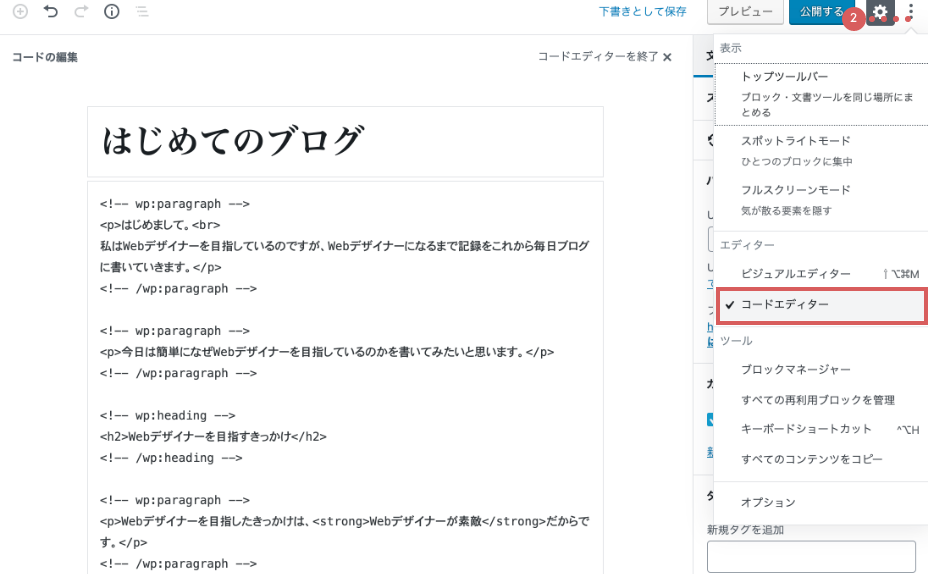Click the three-dot more options icon
The image size is (928, 574).
point(911,13)
